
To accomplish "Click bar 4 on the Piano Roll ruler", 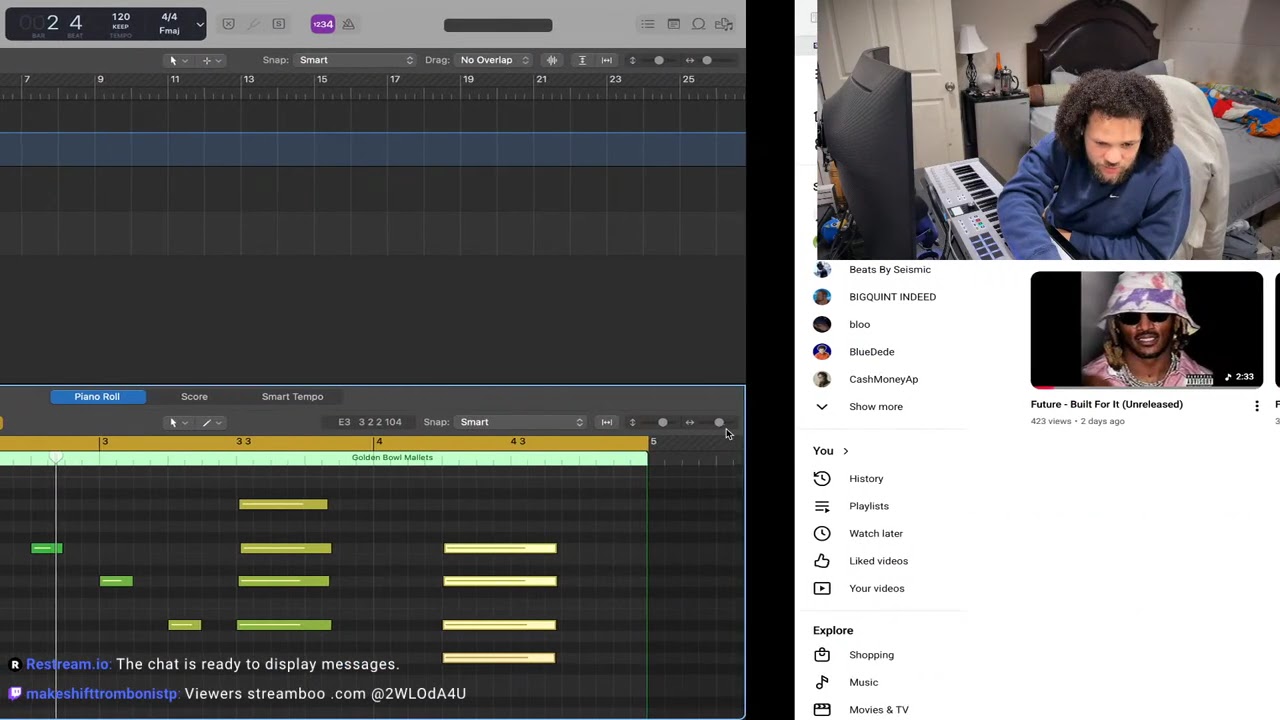I will coord(379,441).
